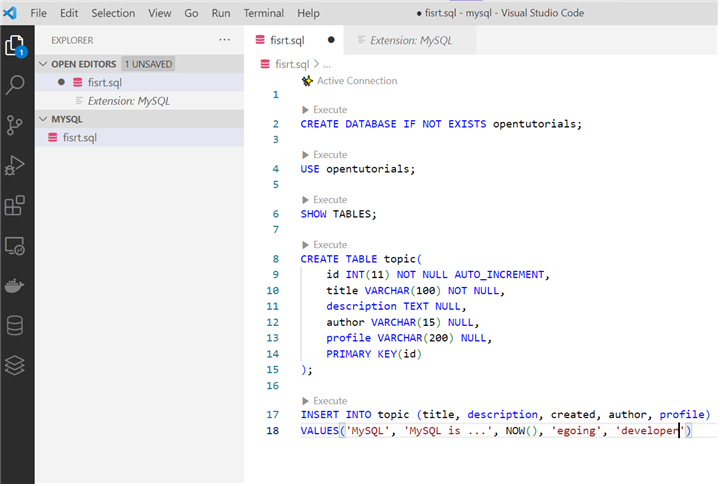Open the Remote Explorer icon

click(15, 246)
